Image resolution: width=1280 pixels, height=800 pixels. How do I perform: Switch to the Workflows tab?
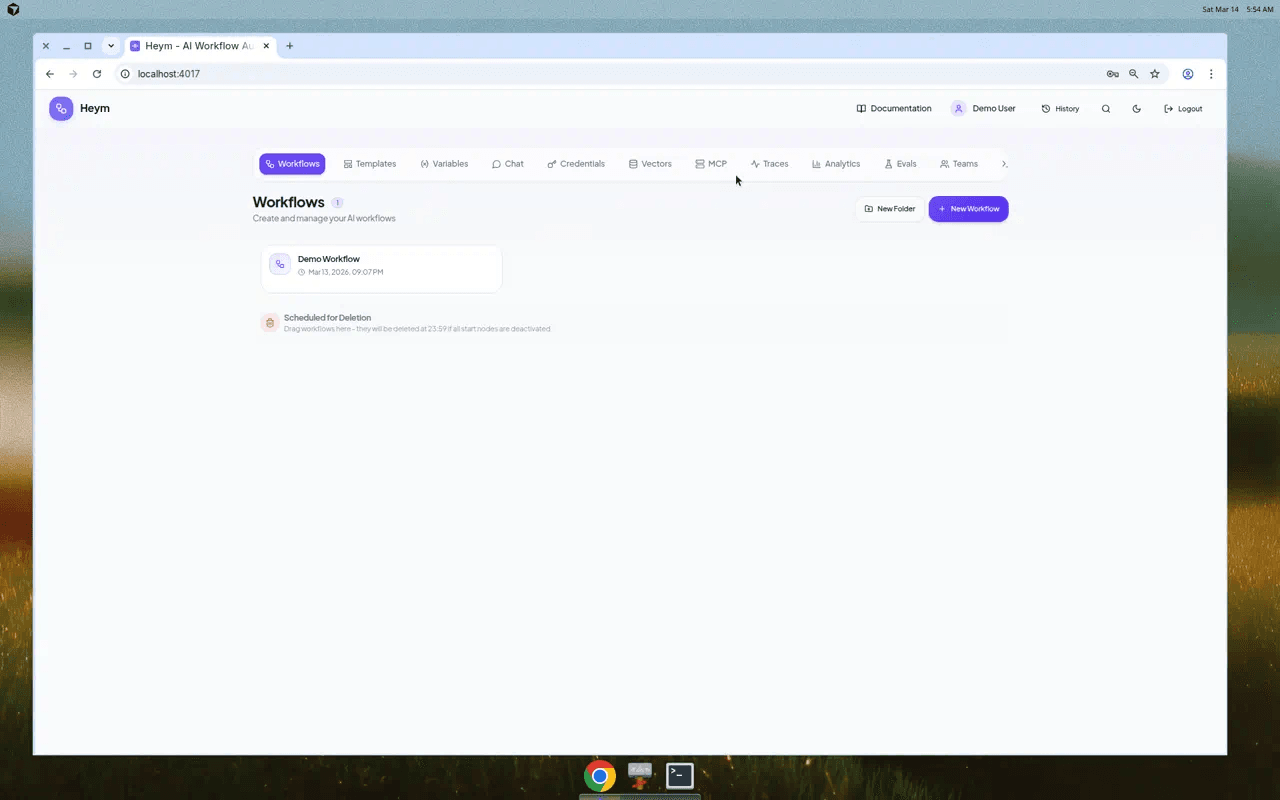tap(292, 163)
